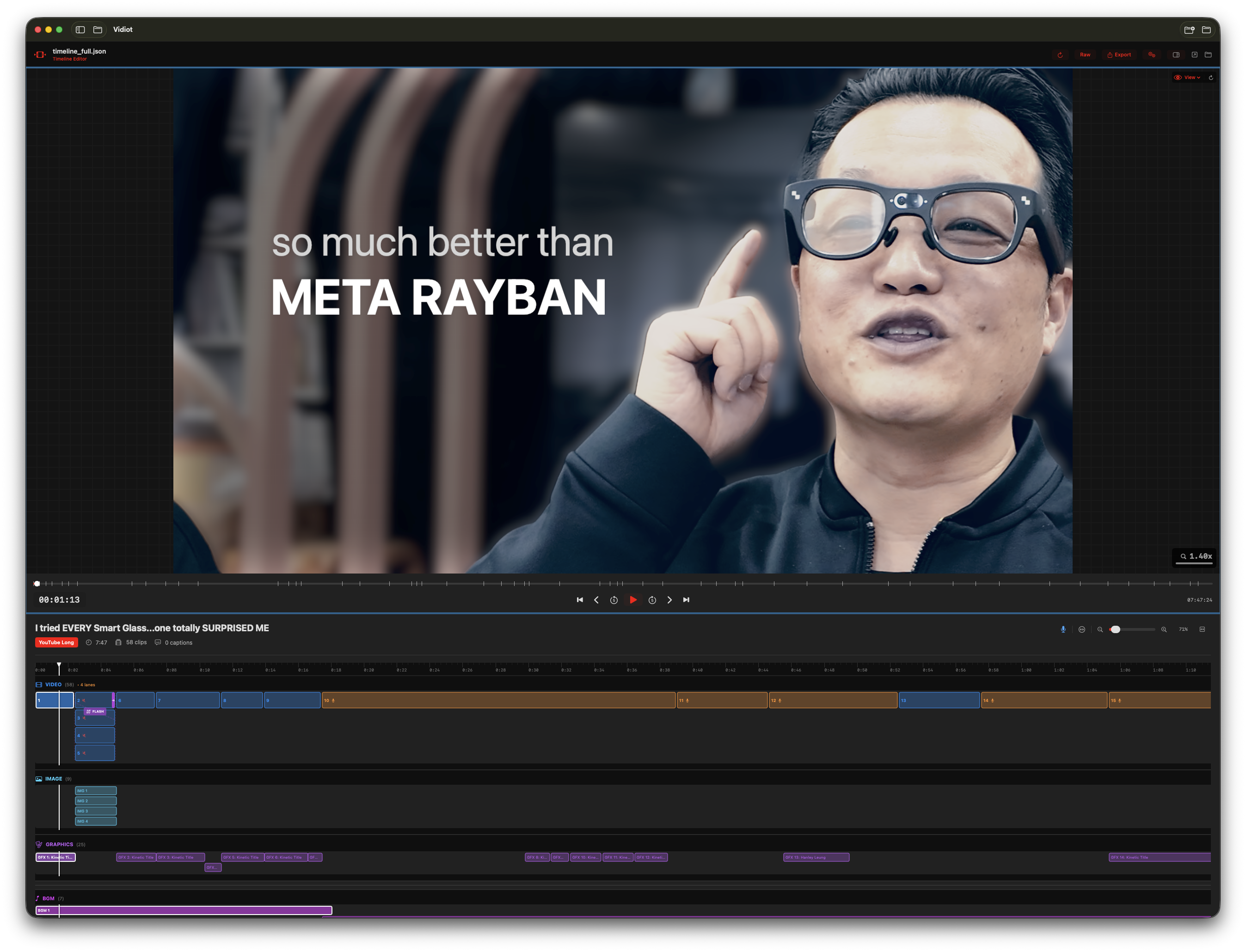Toggle mute icon on video clip 4
1246x952 pixels.
(84, 736)
